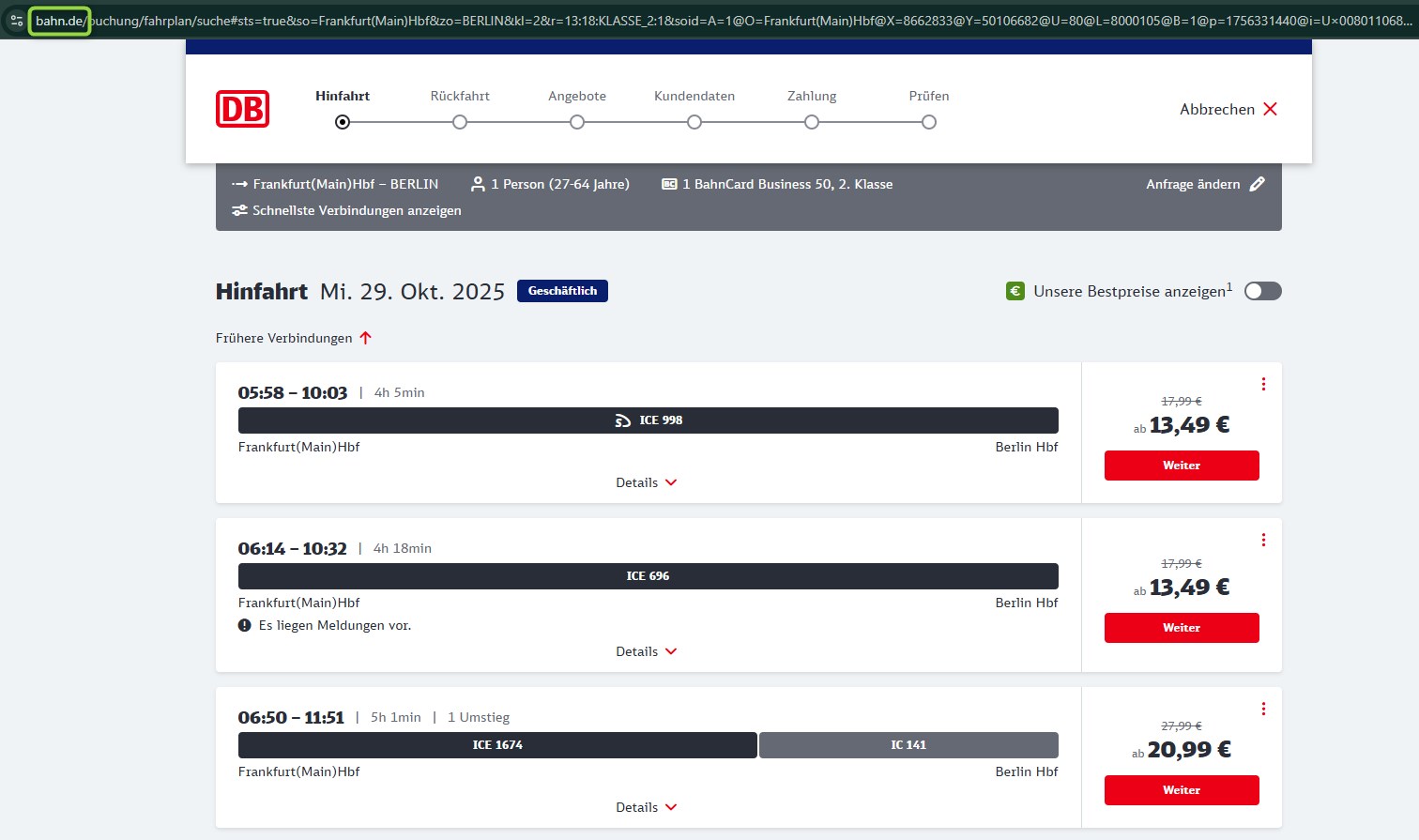Click the DB logo
This screenshot has width=1419, height=840.
[242, 109]
